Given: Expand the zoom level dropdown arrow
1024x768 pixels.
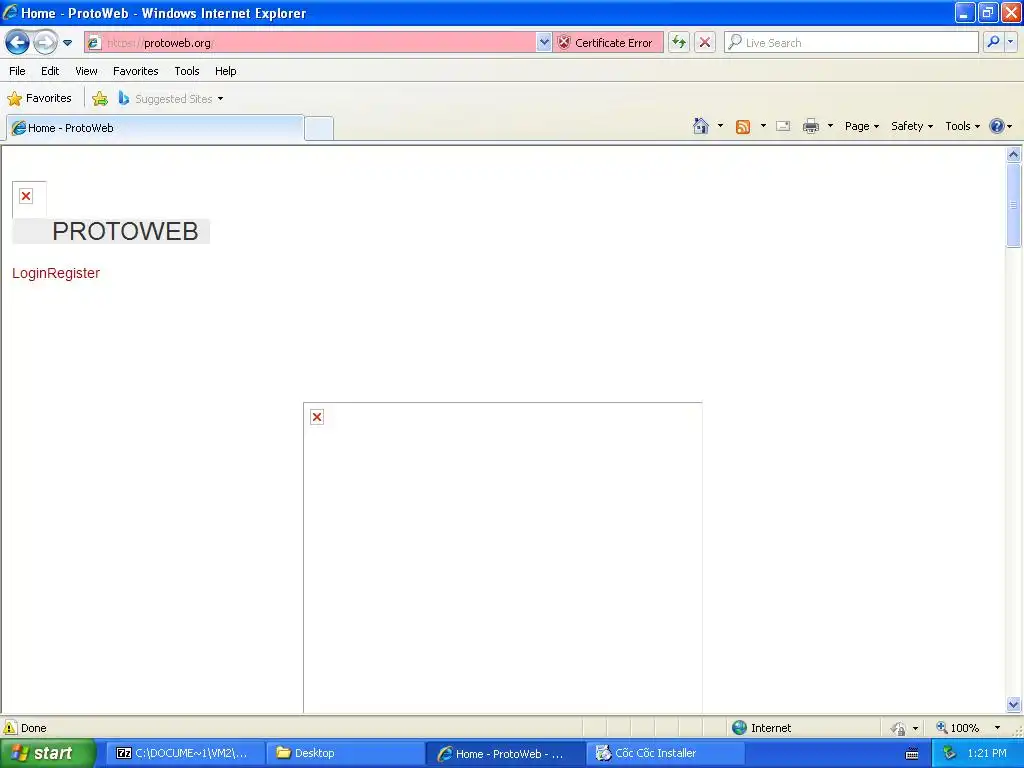Looking at the screenshot, I should 997,728.
